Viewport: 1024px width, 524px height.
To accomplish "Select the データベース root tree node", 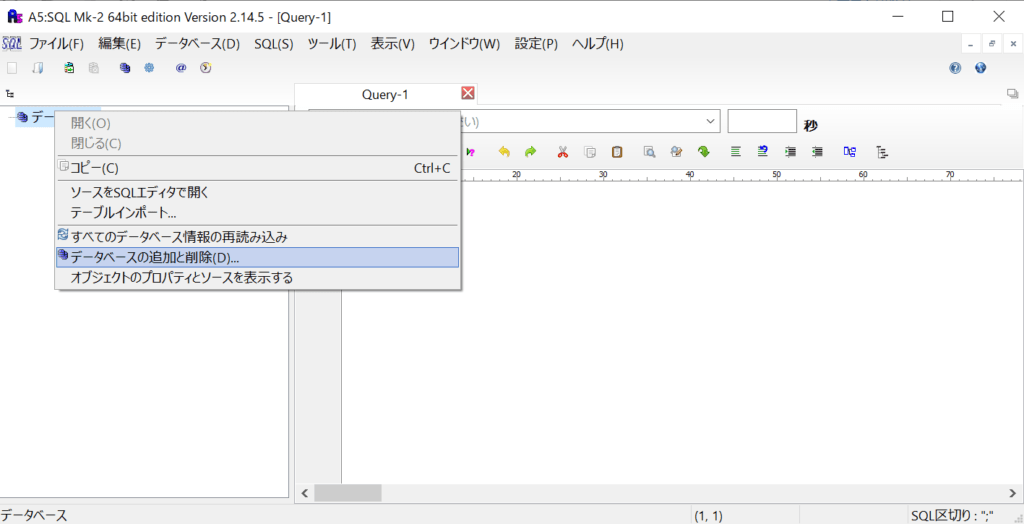I will point(36,118).
